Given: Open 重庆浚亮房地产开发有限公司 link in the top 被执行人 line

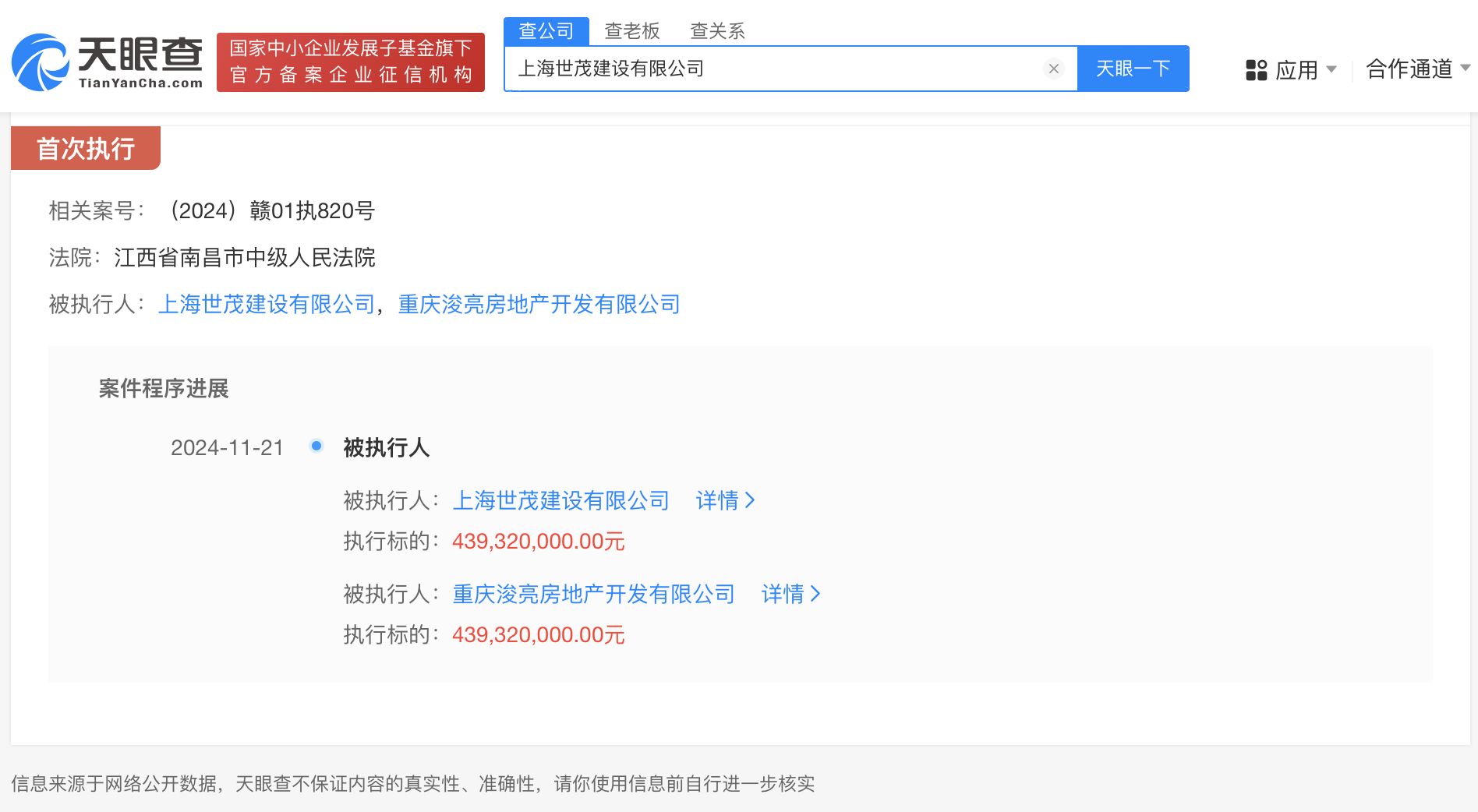Looking at the screenshot, I should [539, 304].
